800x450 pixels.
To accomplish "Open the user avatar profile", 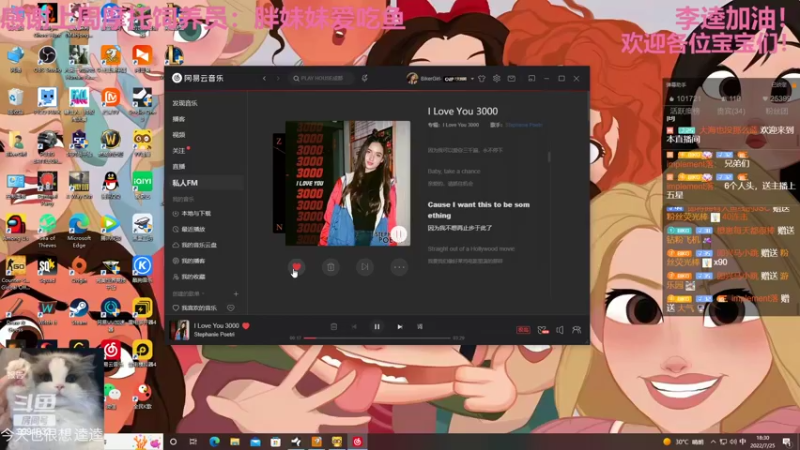I will tap(412, 78).
